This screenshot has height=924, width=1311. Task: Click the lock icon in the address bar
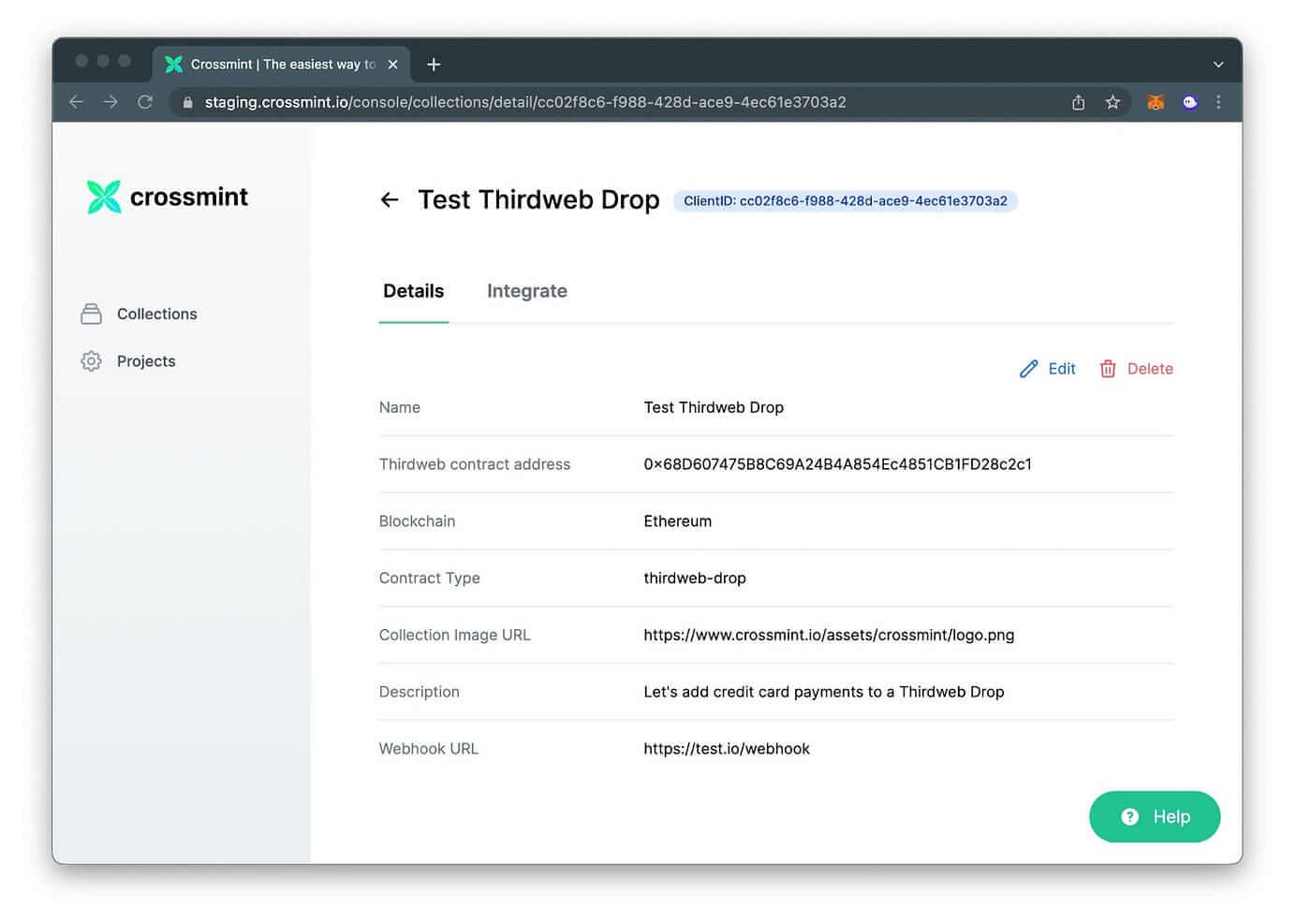[x=187, y=102]
